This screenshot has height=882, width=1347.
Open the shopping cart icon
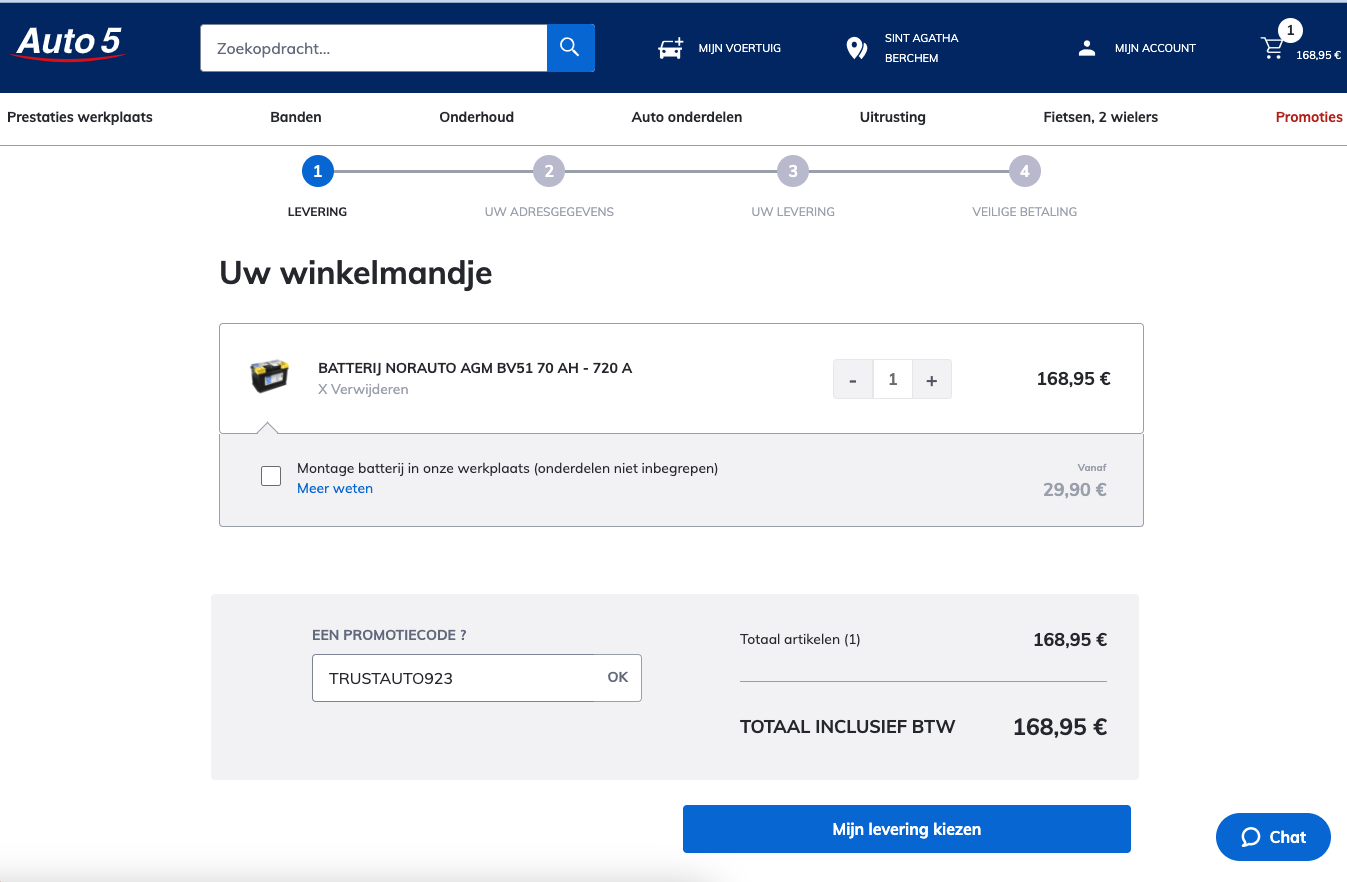(x=1272, y=48)
